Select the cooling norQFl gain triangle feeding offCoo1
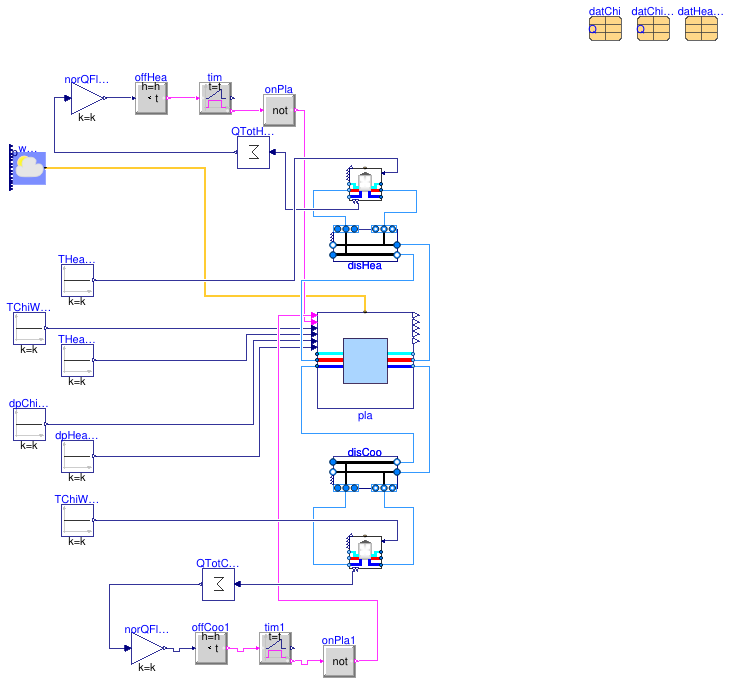The image size is (729, 684). 147,648
